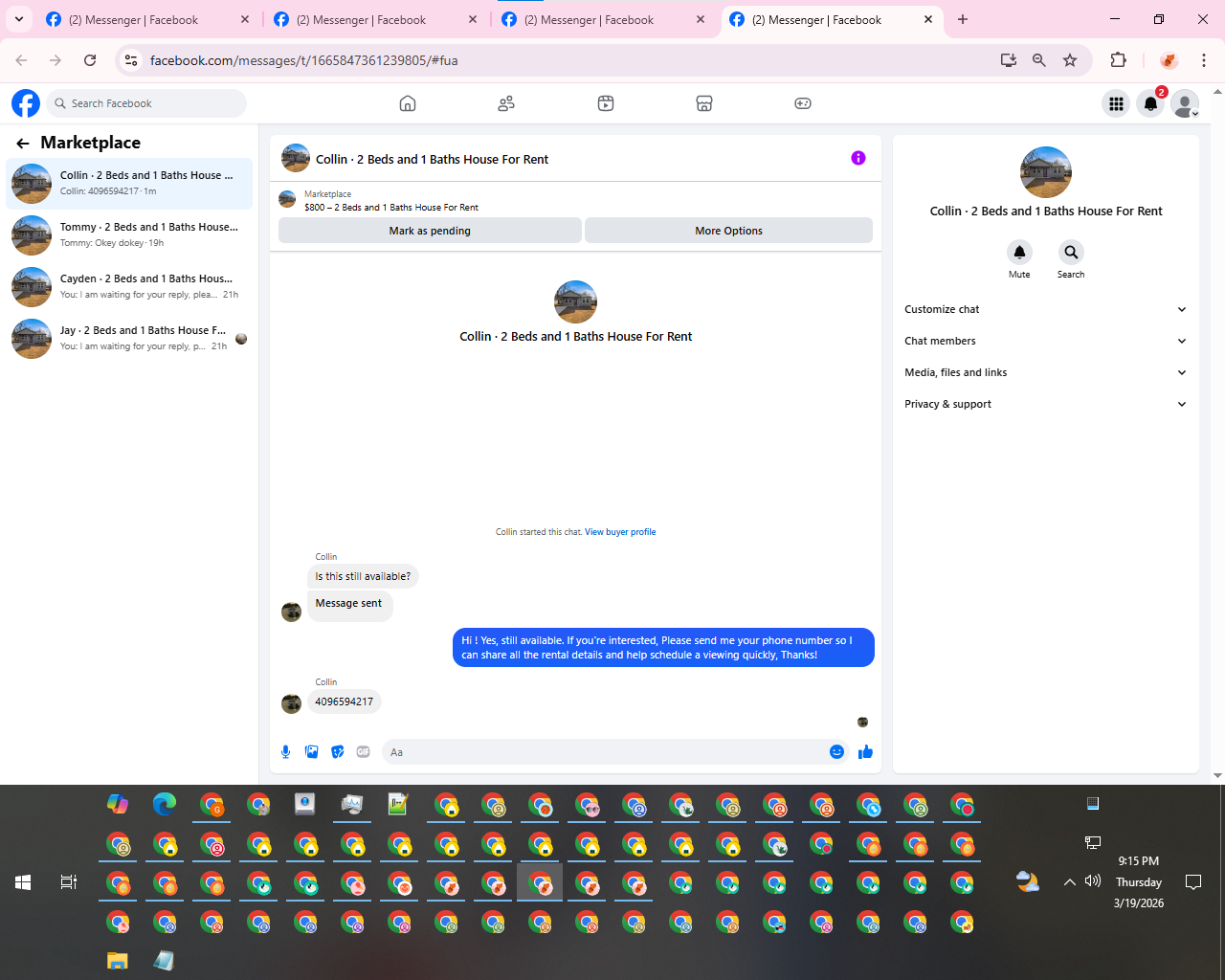Expand the Chat members section

pyautogui.click(x=1045, y=341)
